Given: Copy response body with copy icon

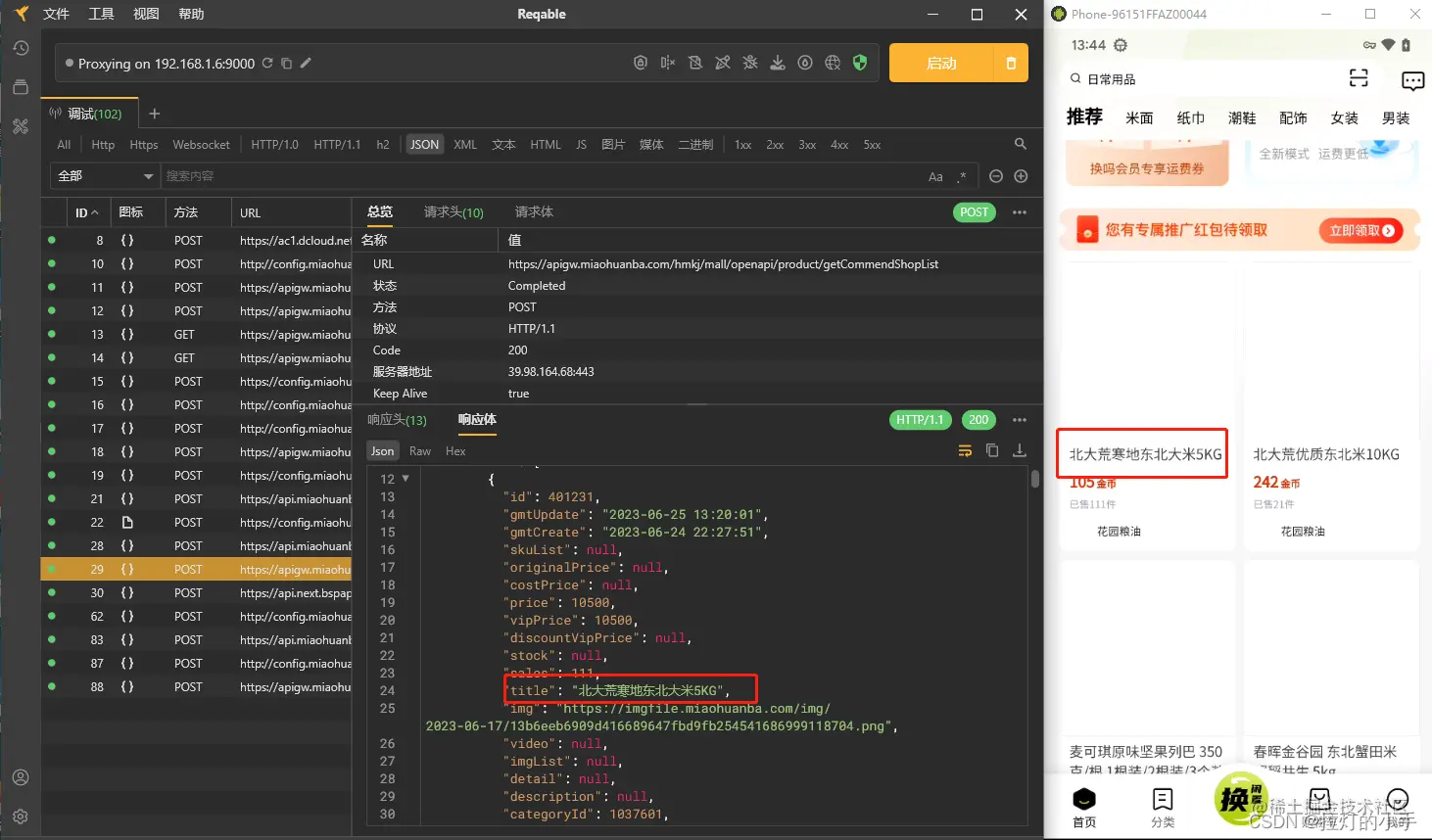Looking at the screenshot, I should (992, 450).
